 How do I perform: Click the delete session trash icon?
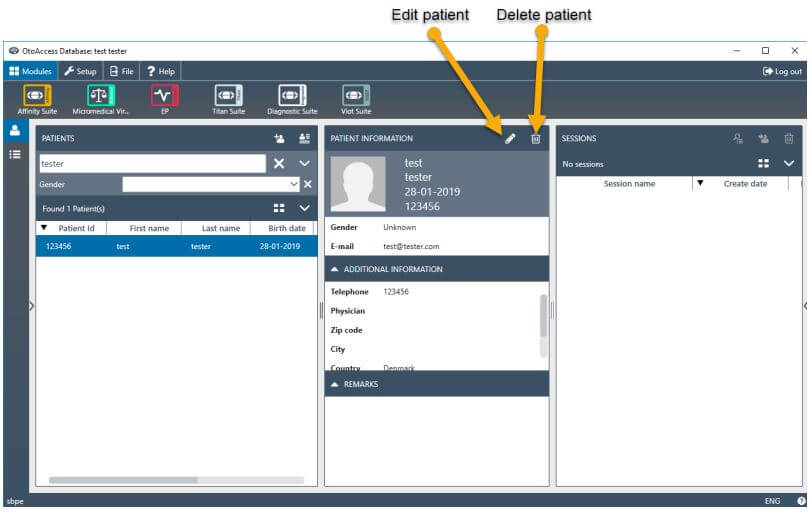pyautogui.click(x=789, y=138)
